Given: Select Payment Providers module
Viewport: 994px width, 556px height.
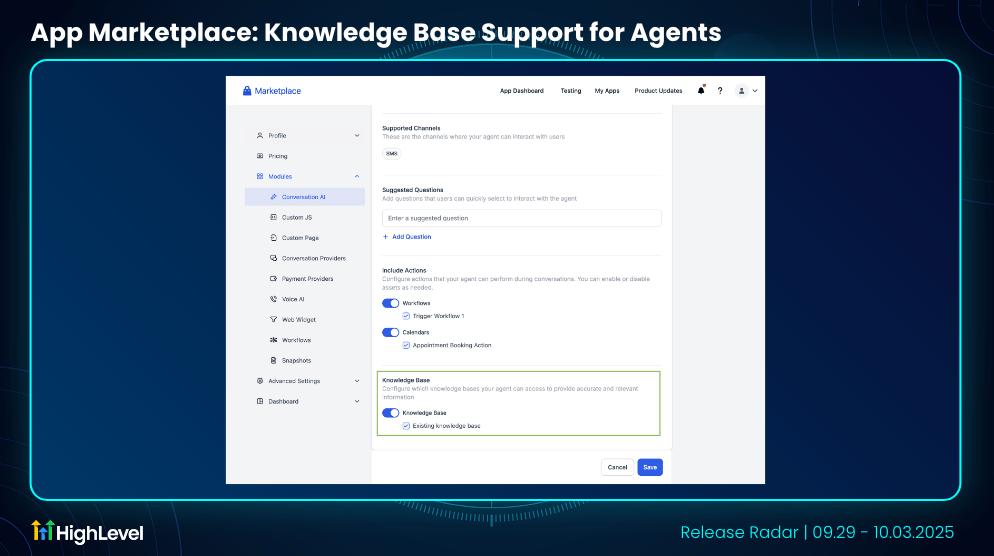Looking at the screenshot, I should 305,278.
